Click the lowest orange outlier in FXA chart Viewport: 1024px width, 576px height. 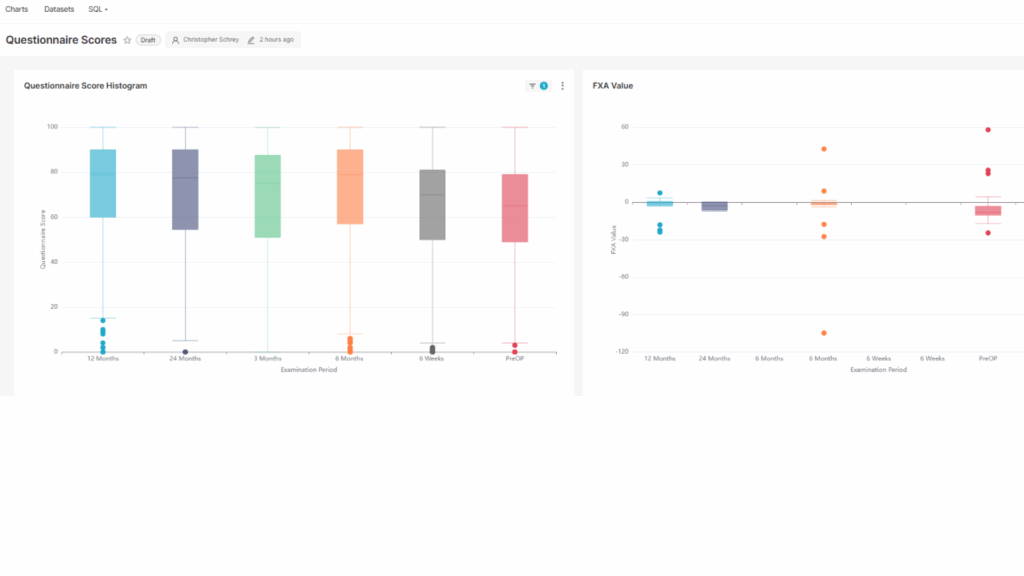tap(824, 333)
